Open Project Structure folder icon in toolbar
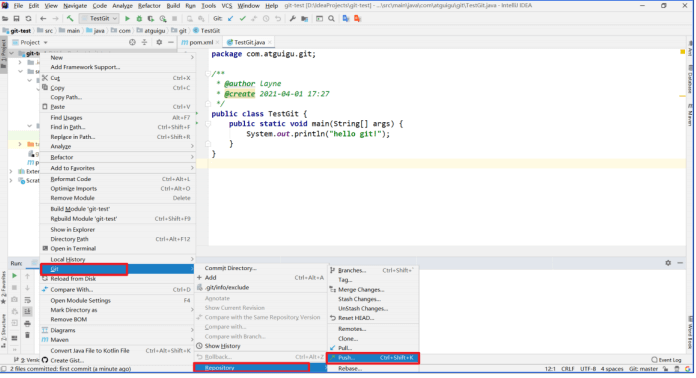 (304, 19)
